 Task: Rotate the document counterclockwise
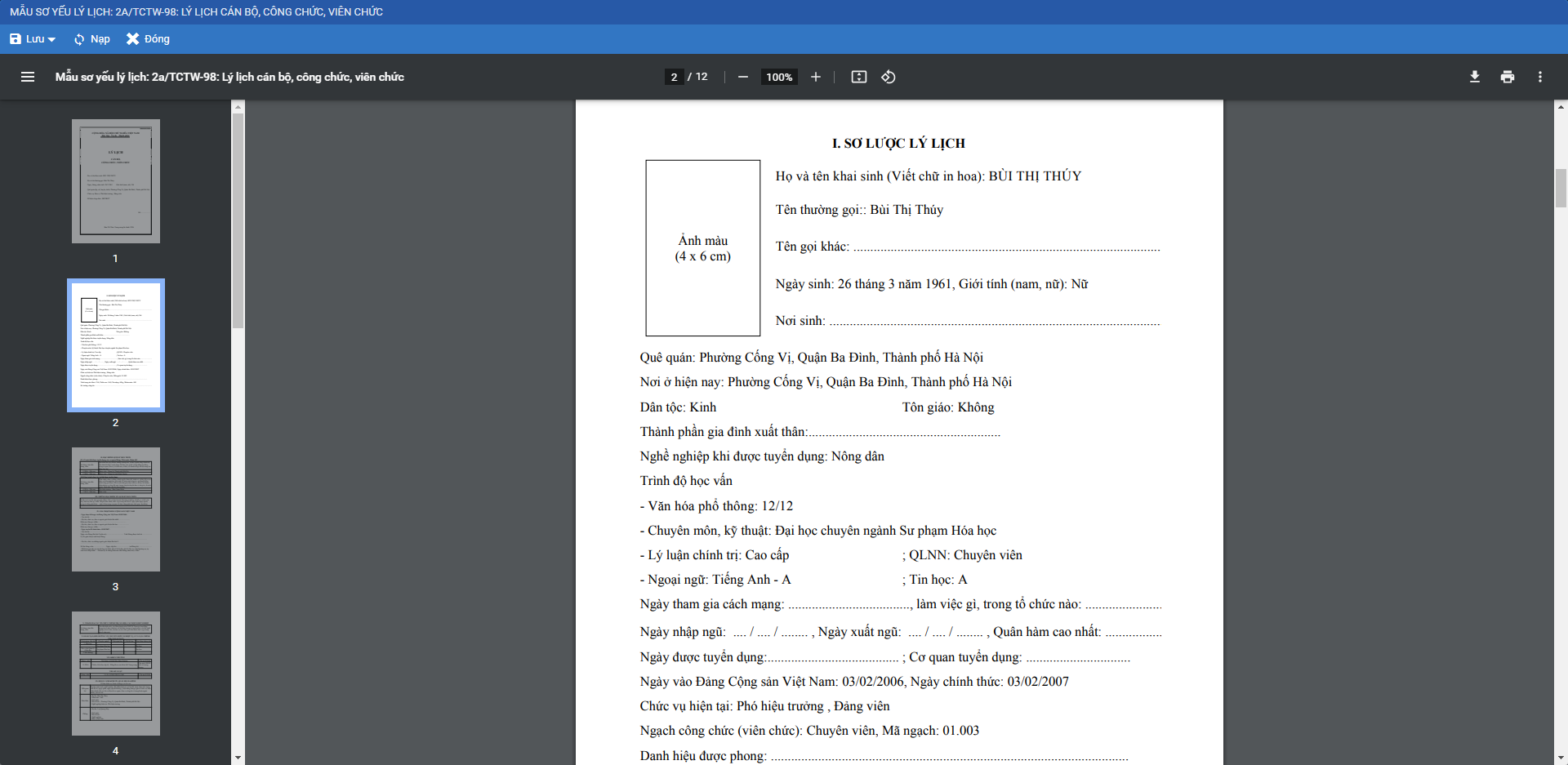coord(889,77)
